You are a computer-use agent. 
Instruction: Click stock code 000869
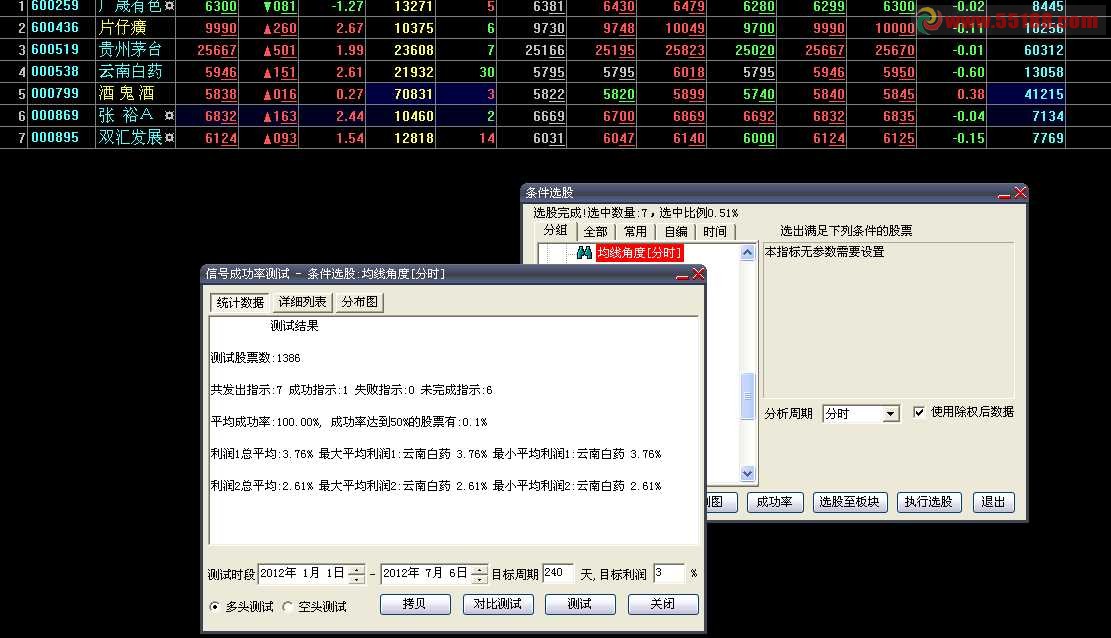55,116
